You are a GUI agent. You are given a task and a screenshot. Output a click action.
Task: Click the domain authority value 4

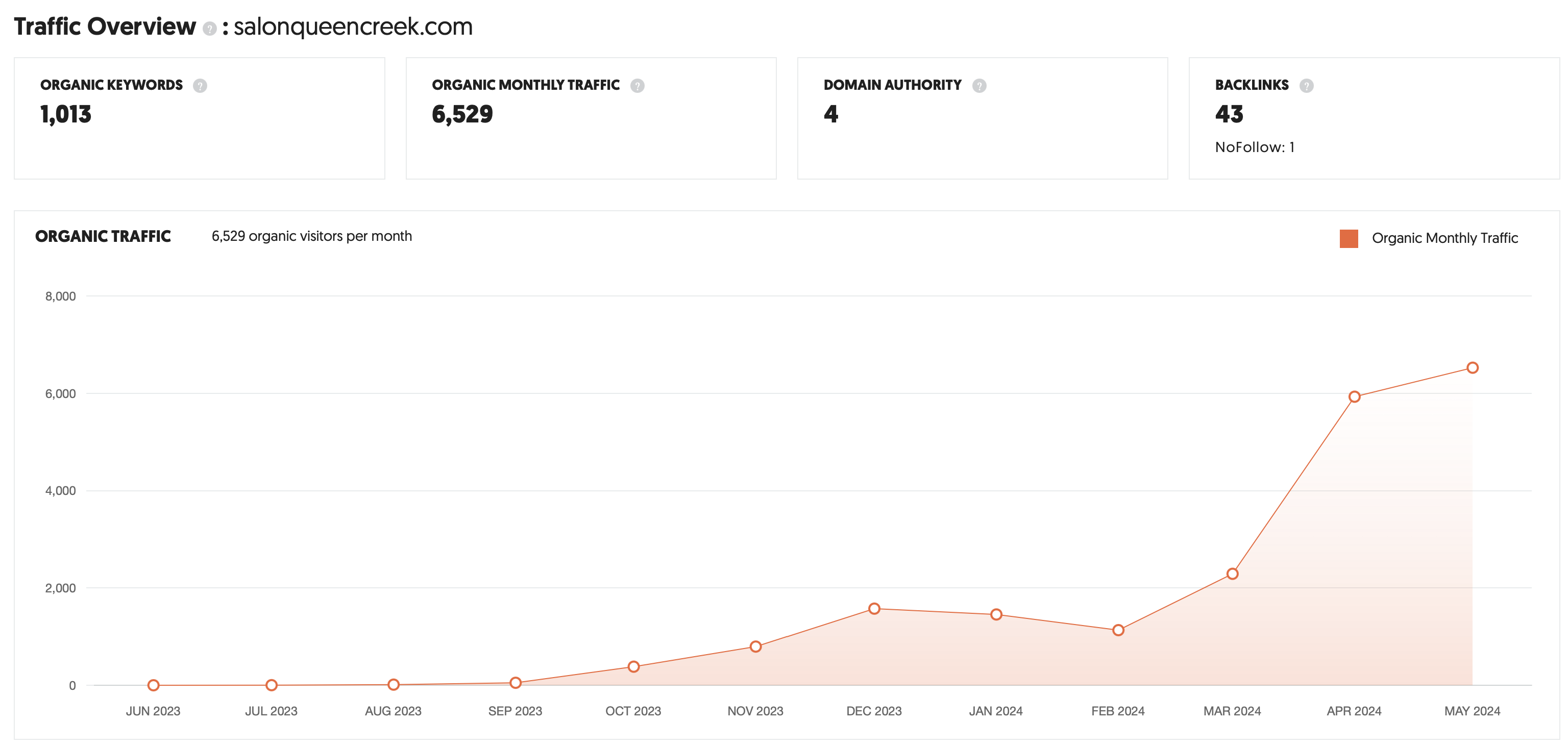coord(831,114)
